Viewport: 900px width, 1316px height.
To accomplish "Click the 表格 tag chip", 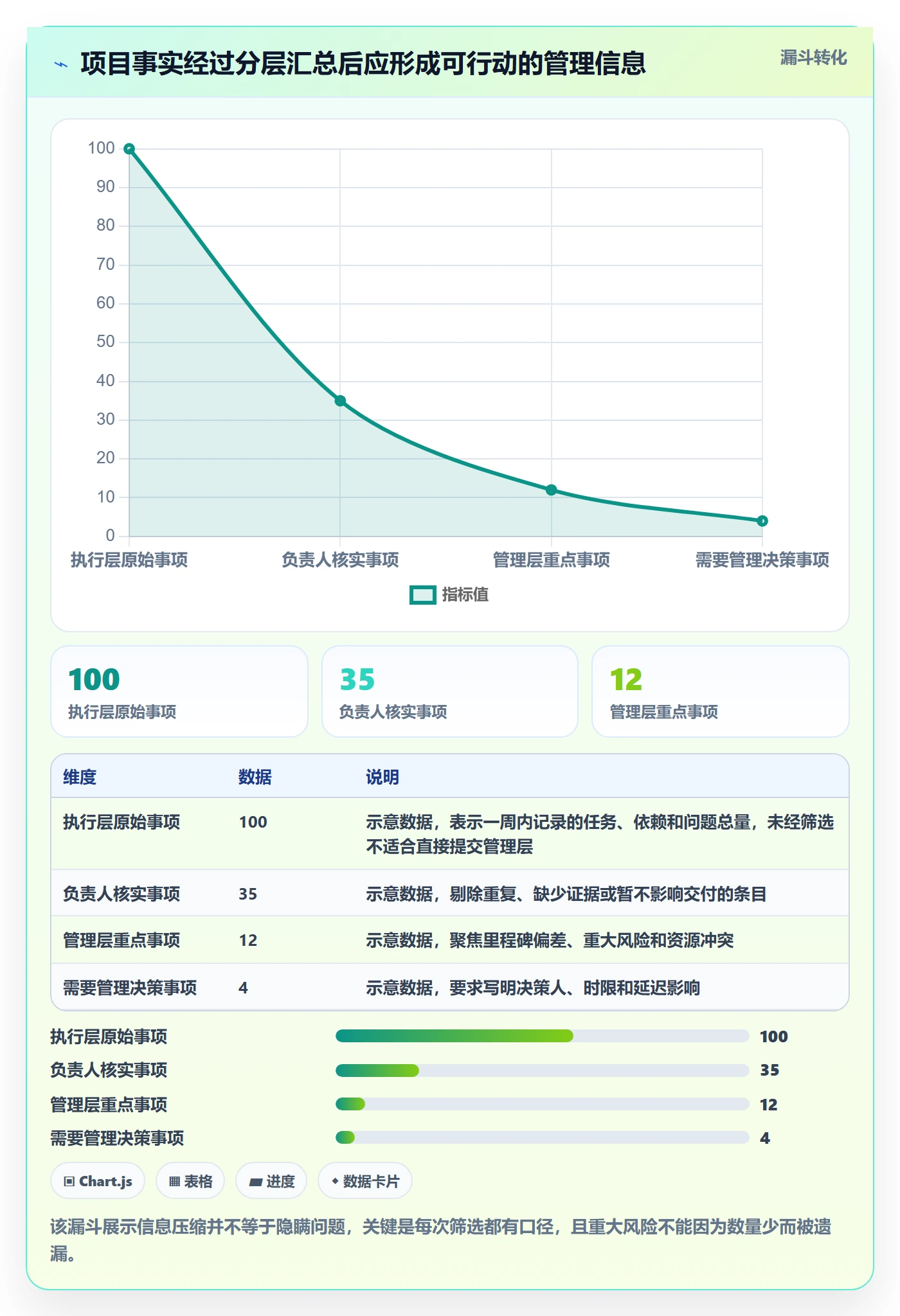I will [190, 1181].
